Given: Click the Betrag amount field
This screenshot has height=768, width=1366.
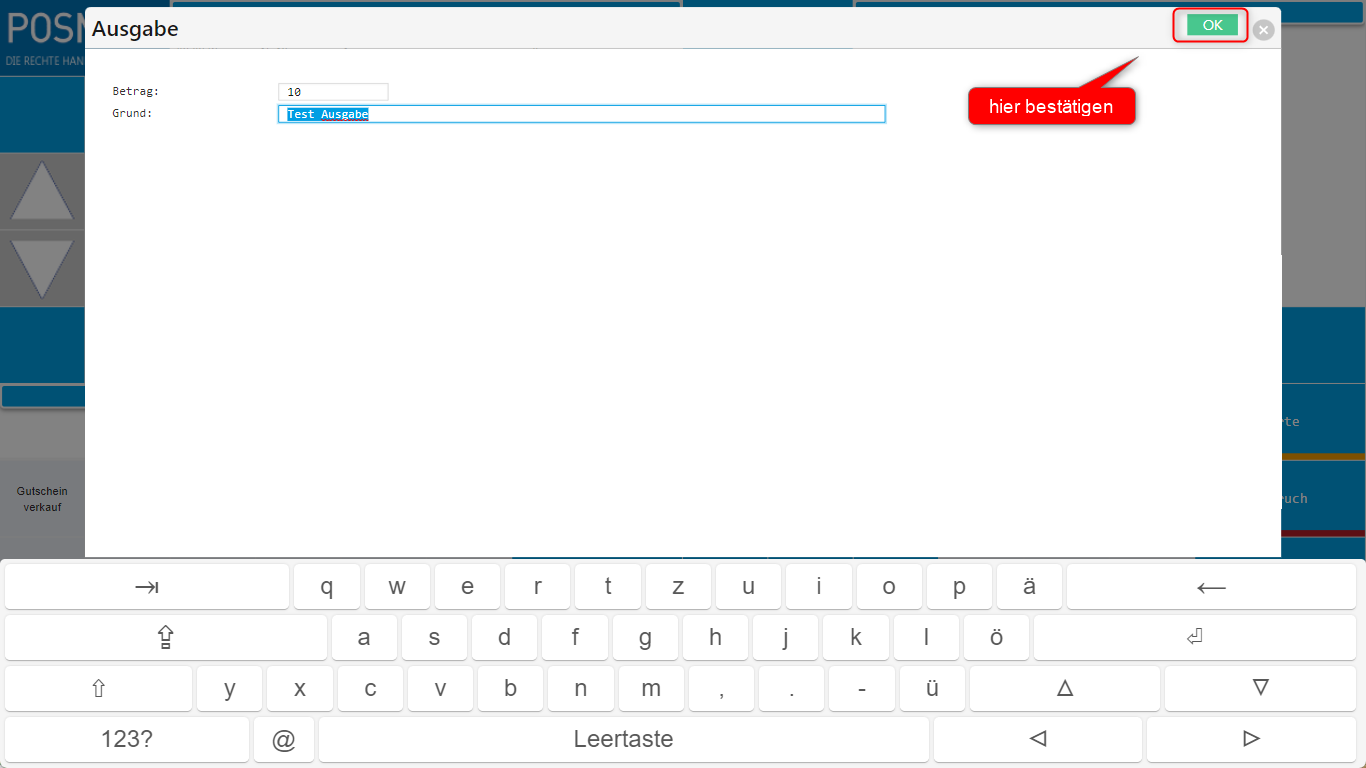Looking at the screenshot, I should 333,92.
